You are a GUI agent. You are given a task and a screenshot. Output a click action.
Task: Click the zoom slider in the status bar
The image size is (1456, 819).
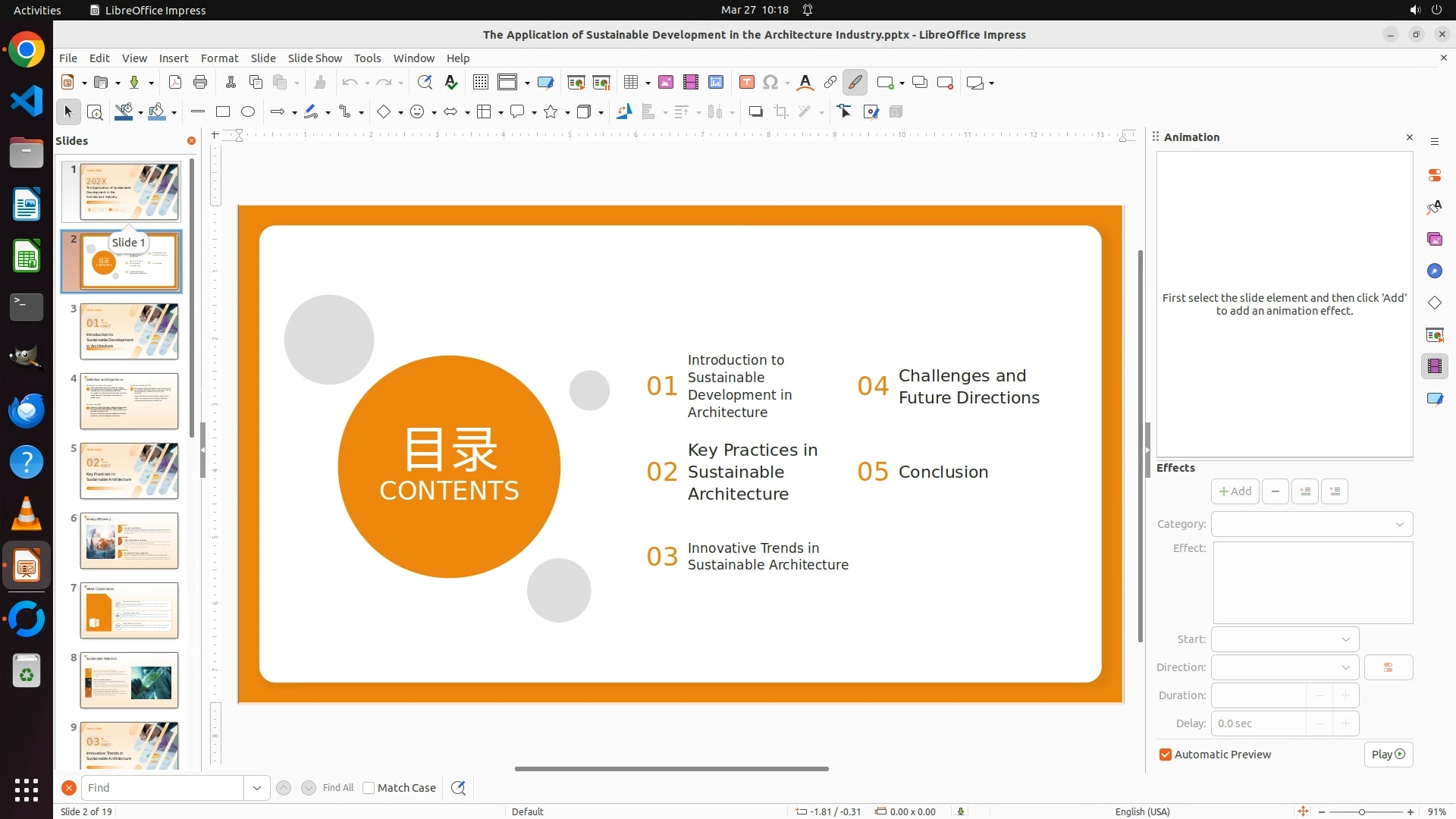point(1362,811)
